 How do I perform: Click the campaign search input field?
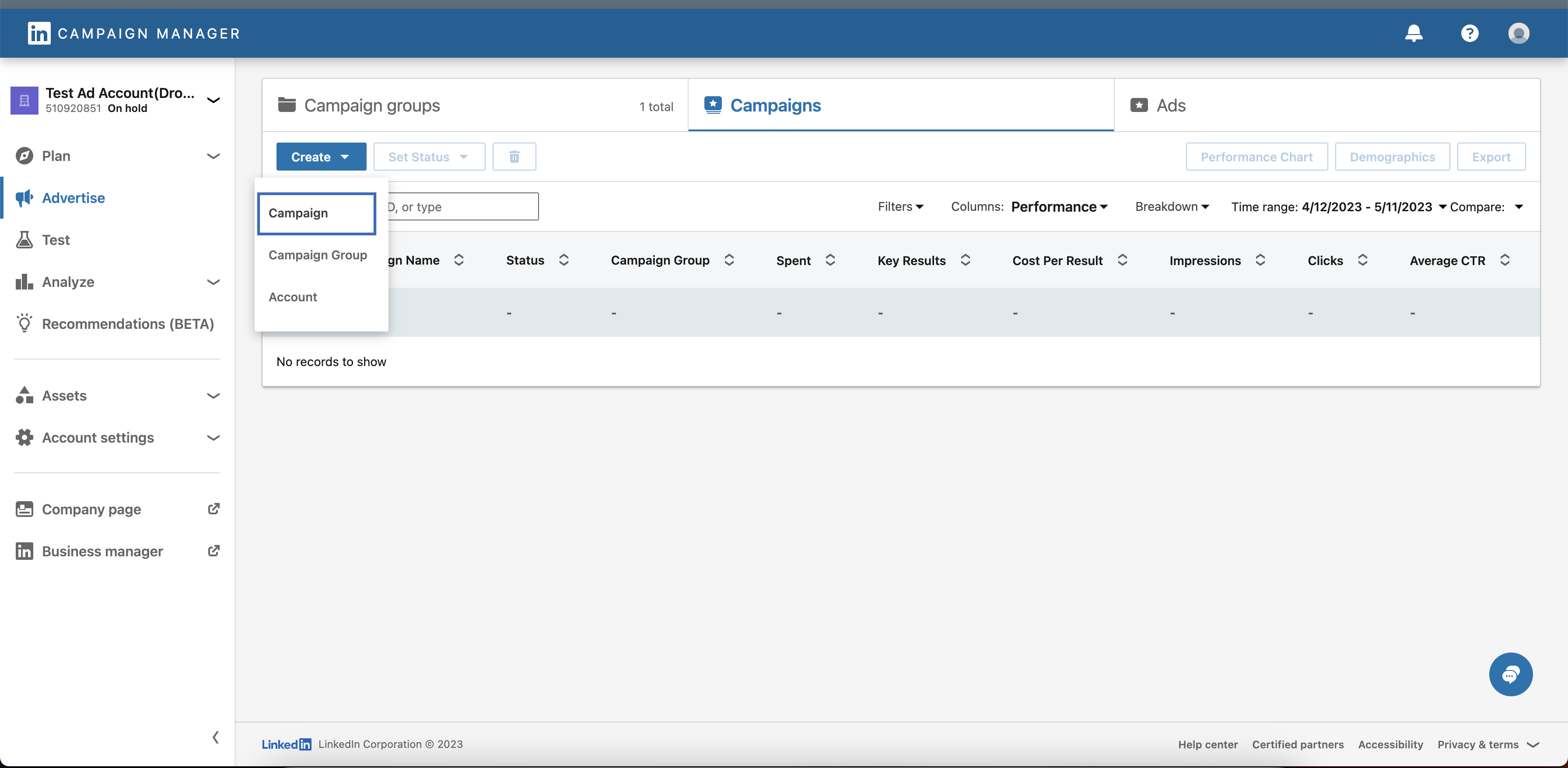462,207
